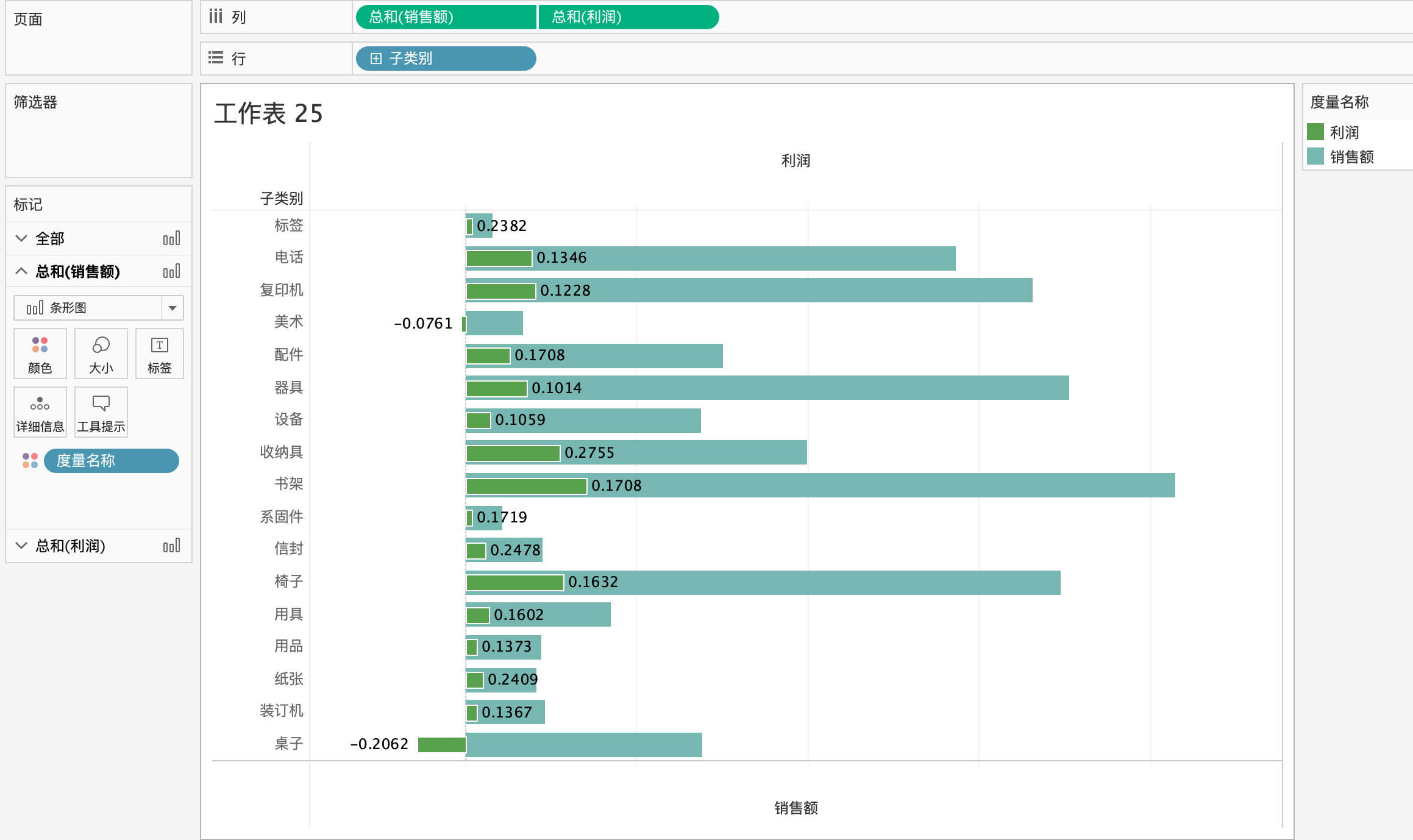Click the 利润 green legend swatch
The image size is (1413, 840).
click(1315, 132)
